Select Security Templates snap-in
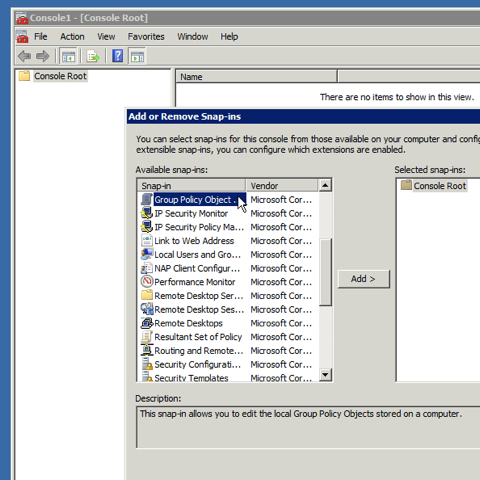 tap(191, 377)
